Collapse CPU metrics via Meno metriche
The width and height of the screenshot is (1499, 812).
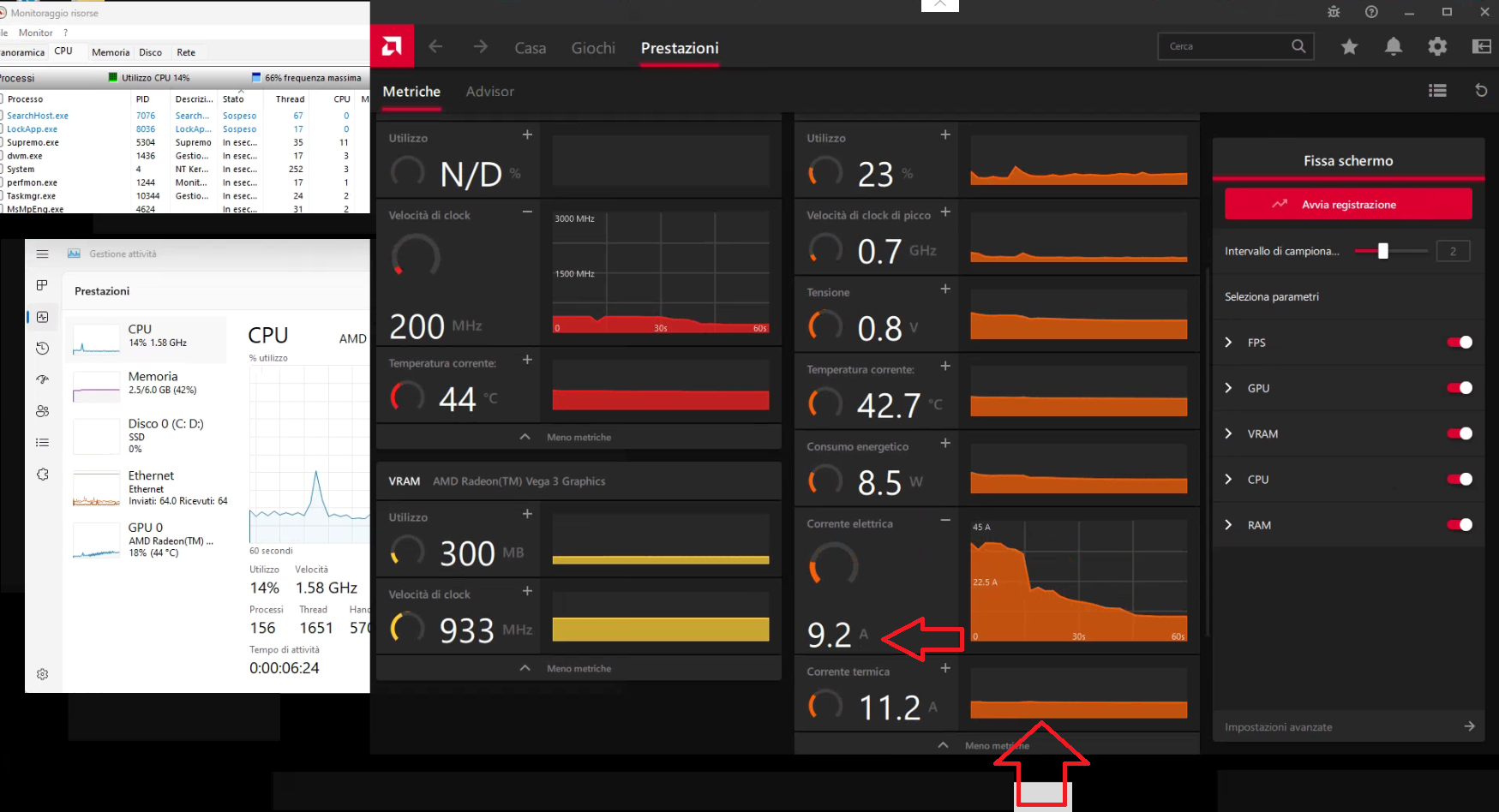[x=579, y=437]
